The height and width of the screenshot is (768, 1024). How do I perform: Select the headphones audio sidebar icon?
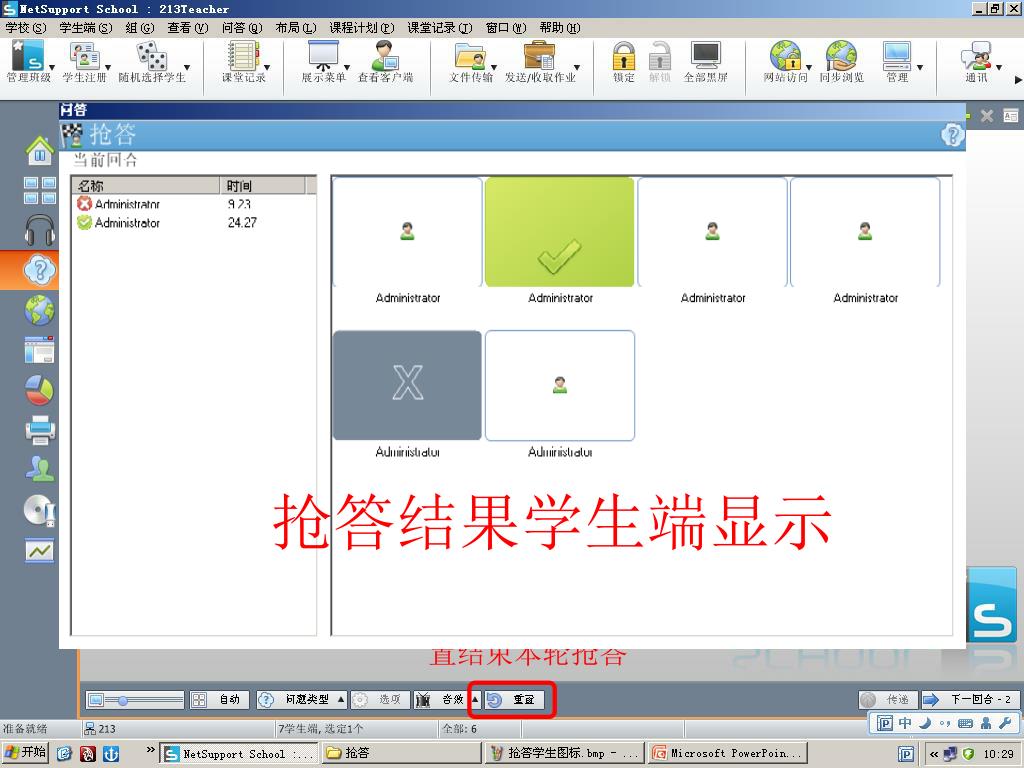coord(40,230)
